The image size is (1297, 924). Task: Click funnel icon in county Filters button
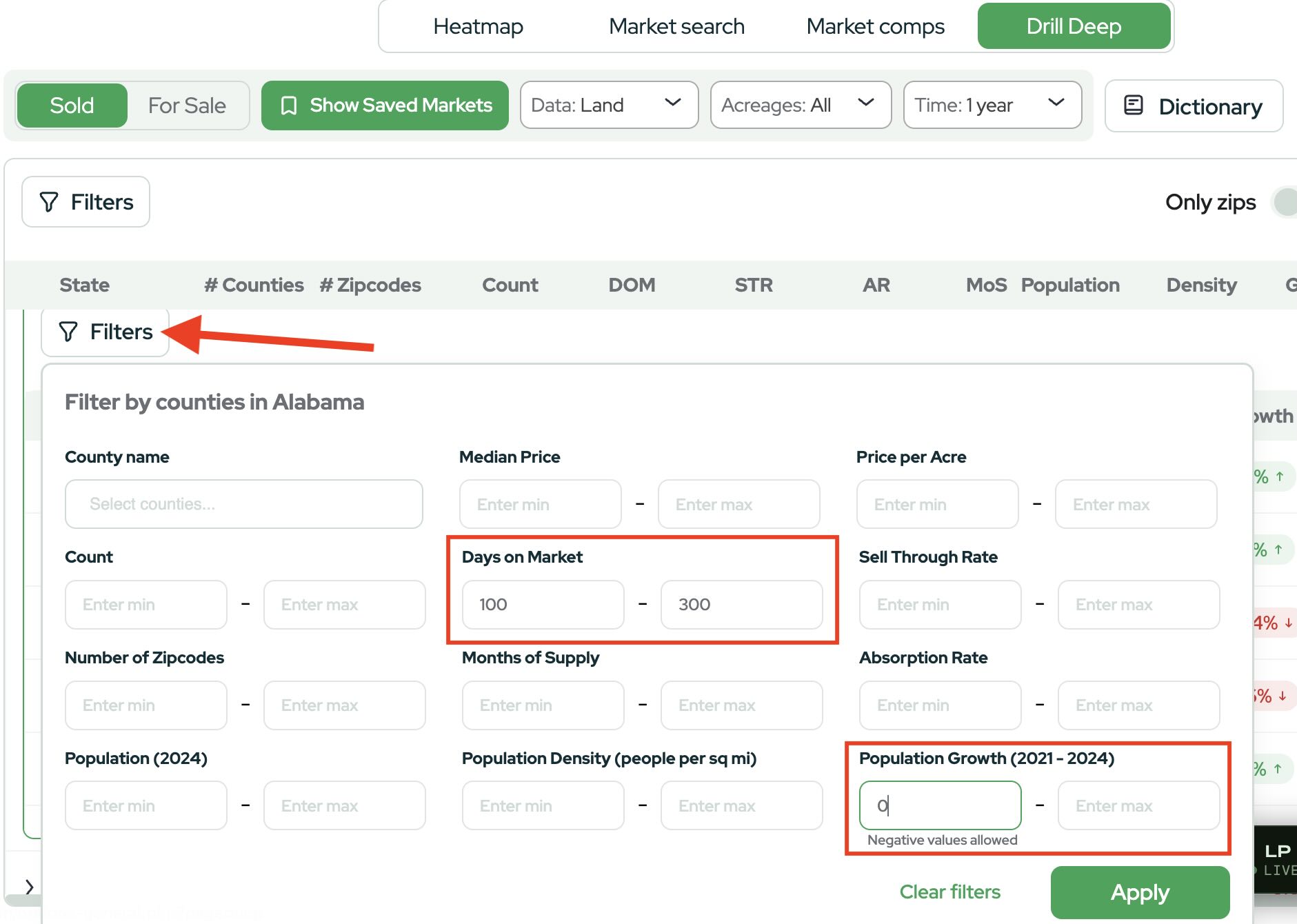pyautogui.click(x=68, y=332)
